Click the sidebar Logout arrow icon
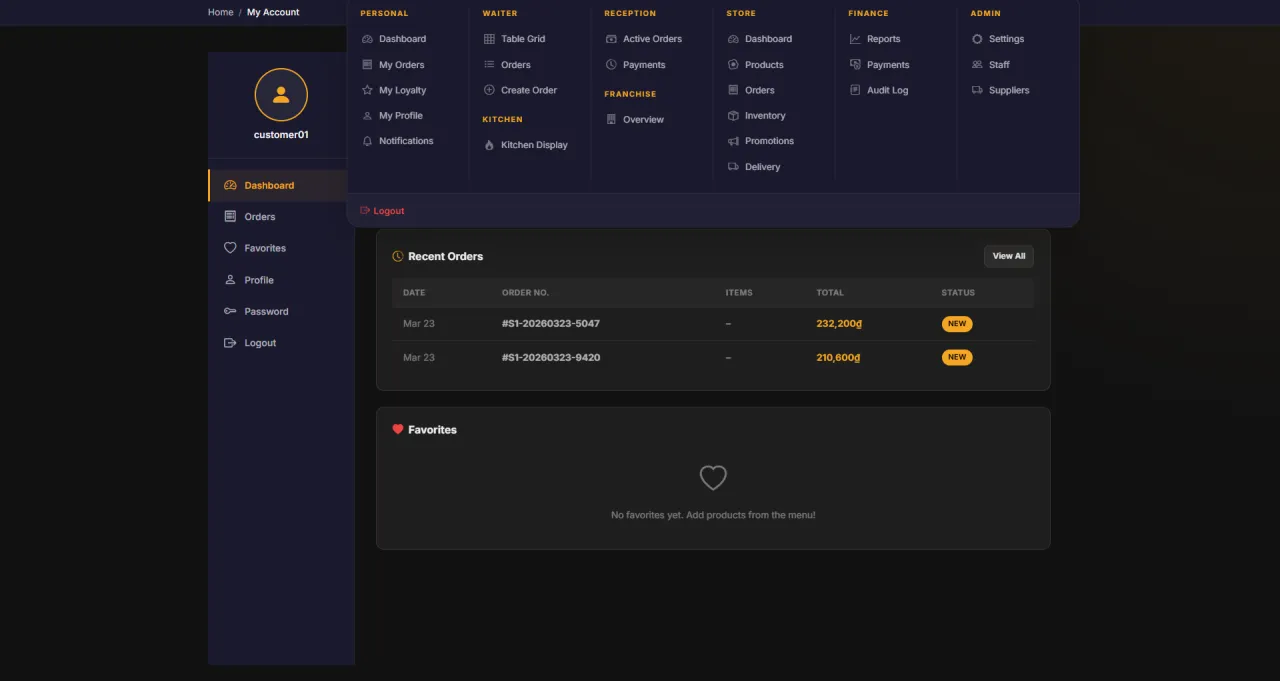 coord(230,343)
